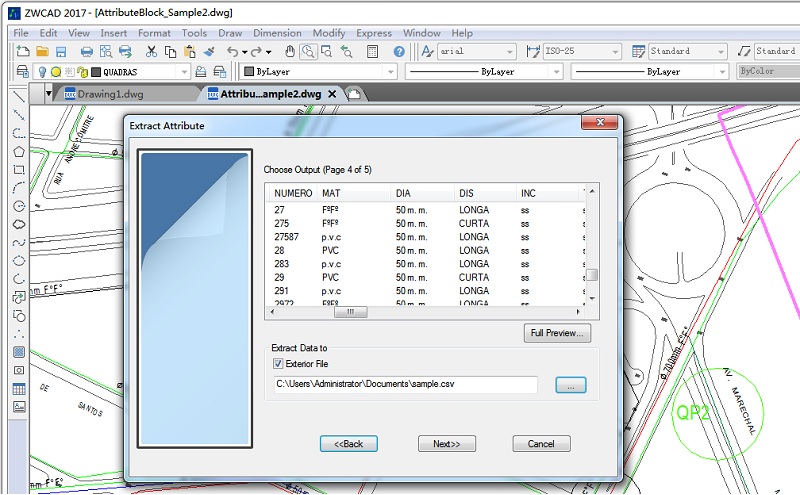The image size is (800, 495).
Task: Toggle the Exterior File checkbox
Action: 278,364
